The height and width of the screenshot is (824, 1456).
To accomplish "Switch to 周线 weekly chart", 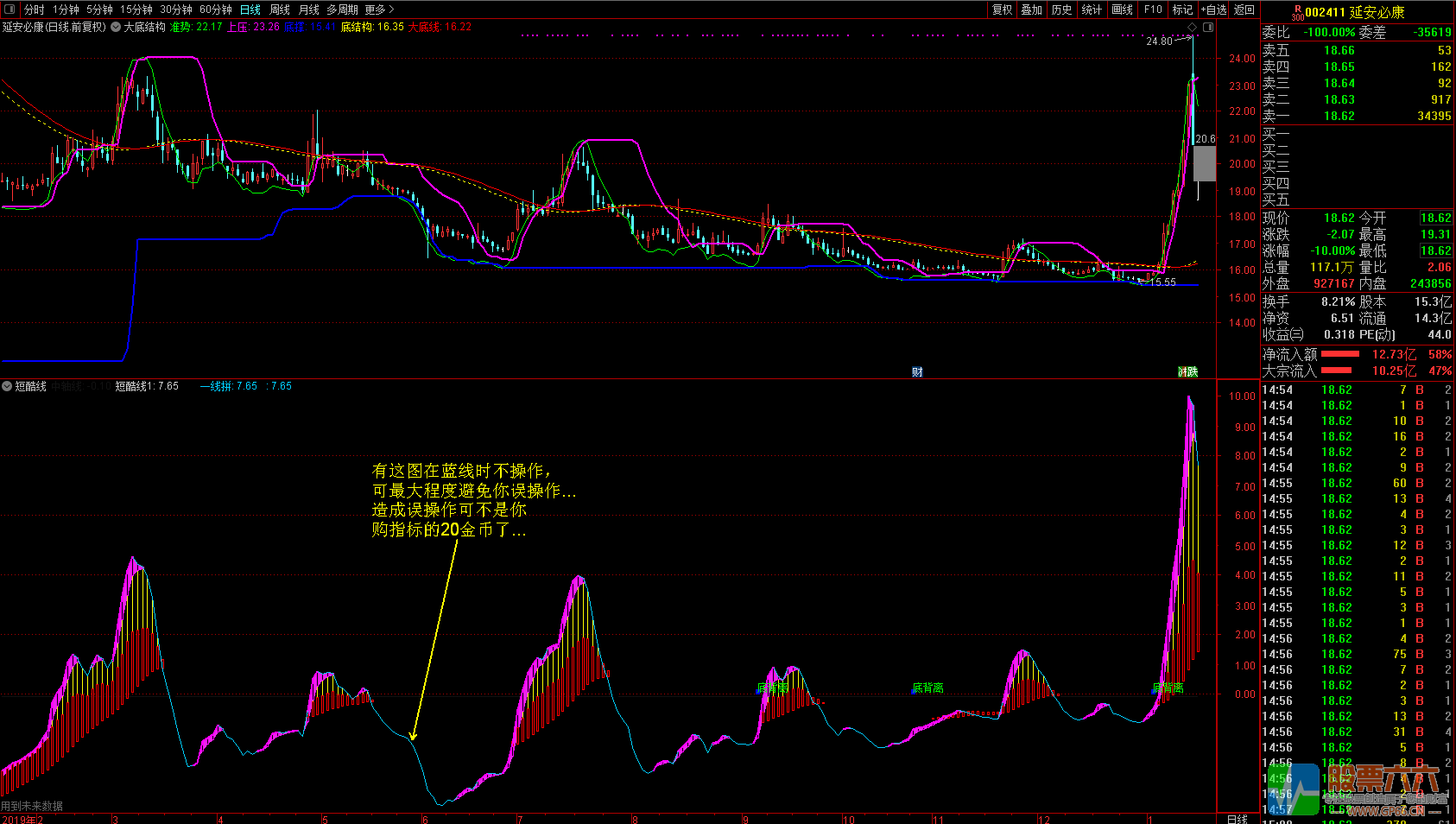I will pyautogui.click(x=280, y=10).
